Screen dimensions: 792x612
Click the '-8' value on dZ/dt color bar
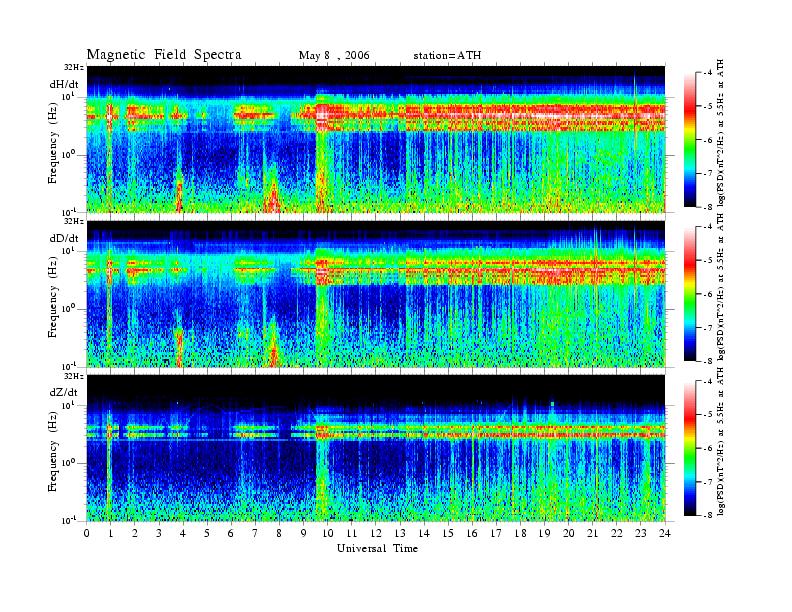pos(708,515)
